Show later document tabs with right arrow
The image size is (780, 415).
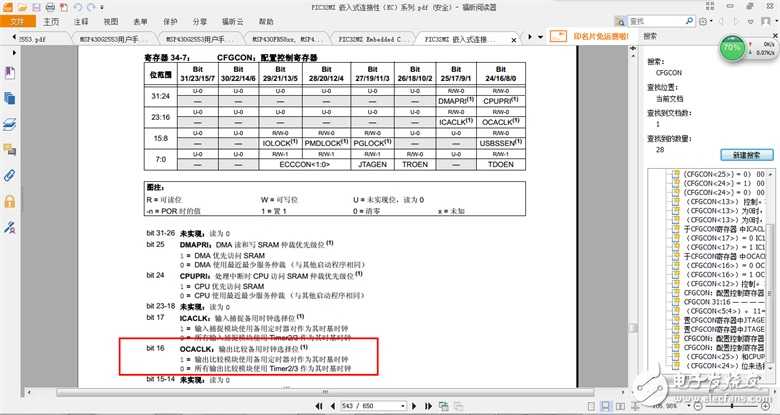click(x=530, y=37)
